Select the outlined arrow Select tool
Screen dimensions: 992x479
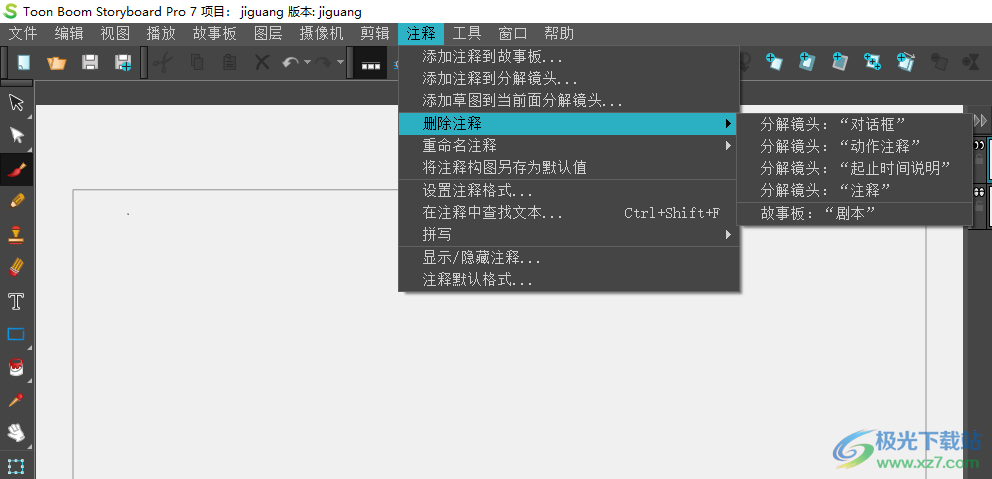[16, 103]
